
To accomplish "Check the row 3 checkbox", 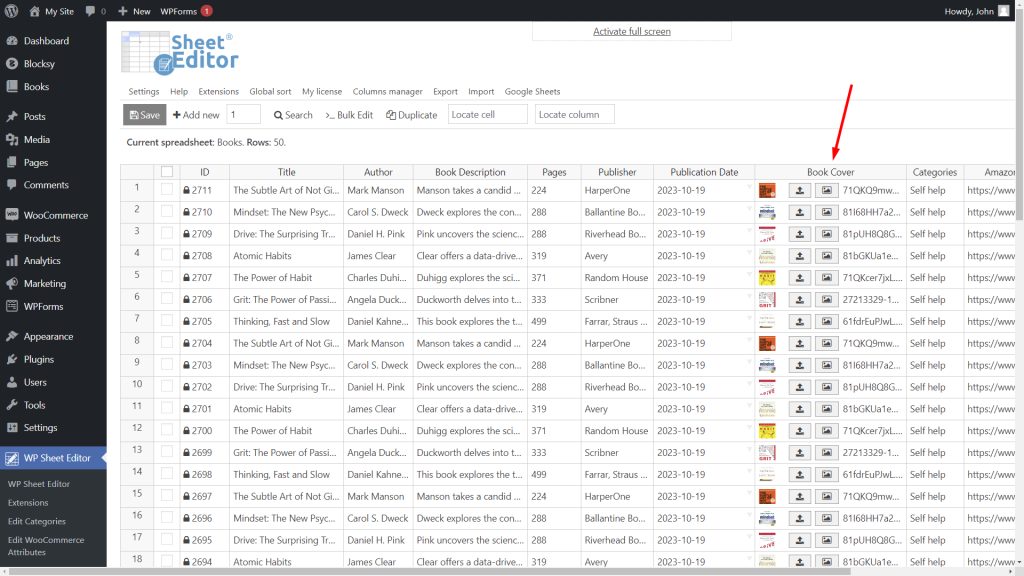I will coord(167,233).
